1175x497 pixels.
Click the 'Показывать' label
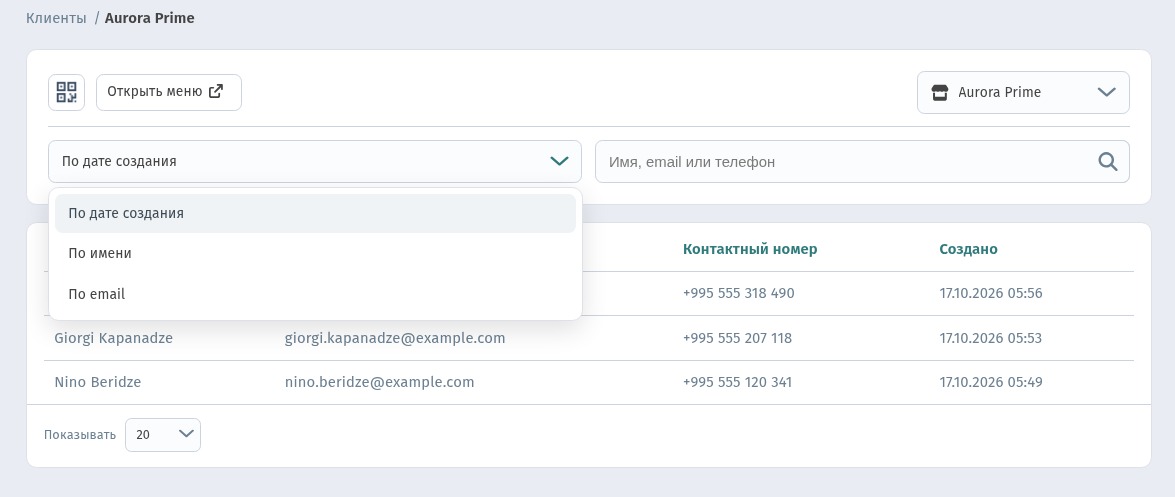[79, 435]
